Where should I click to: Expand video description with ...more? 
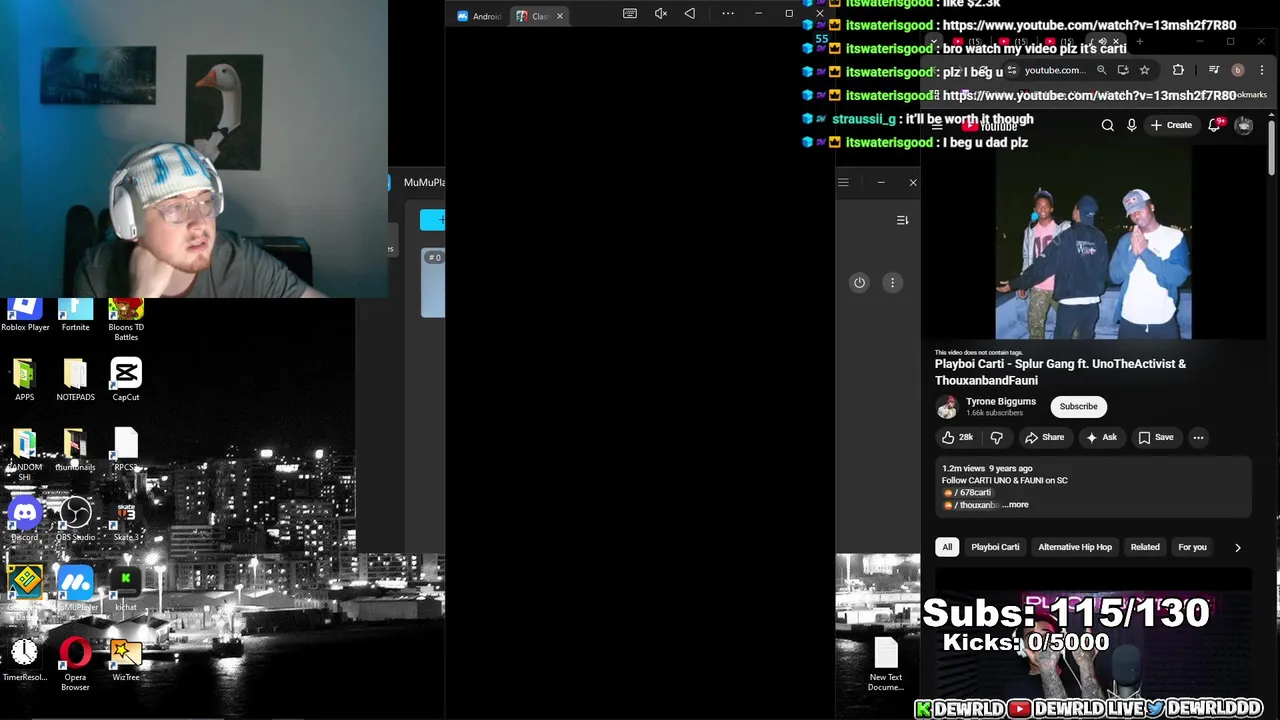pos(1015,505)
